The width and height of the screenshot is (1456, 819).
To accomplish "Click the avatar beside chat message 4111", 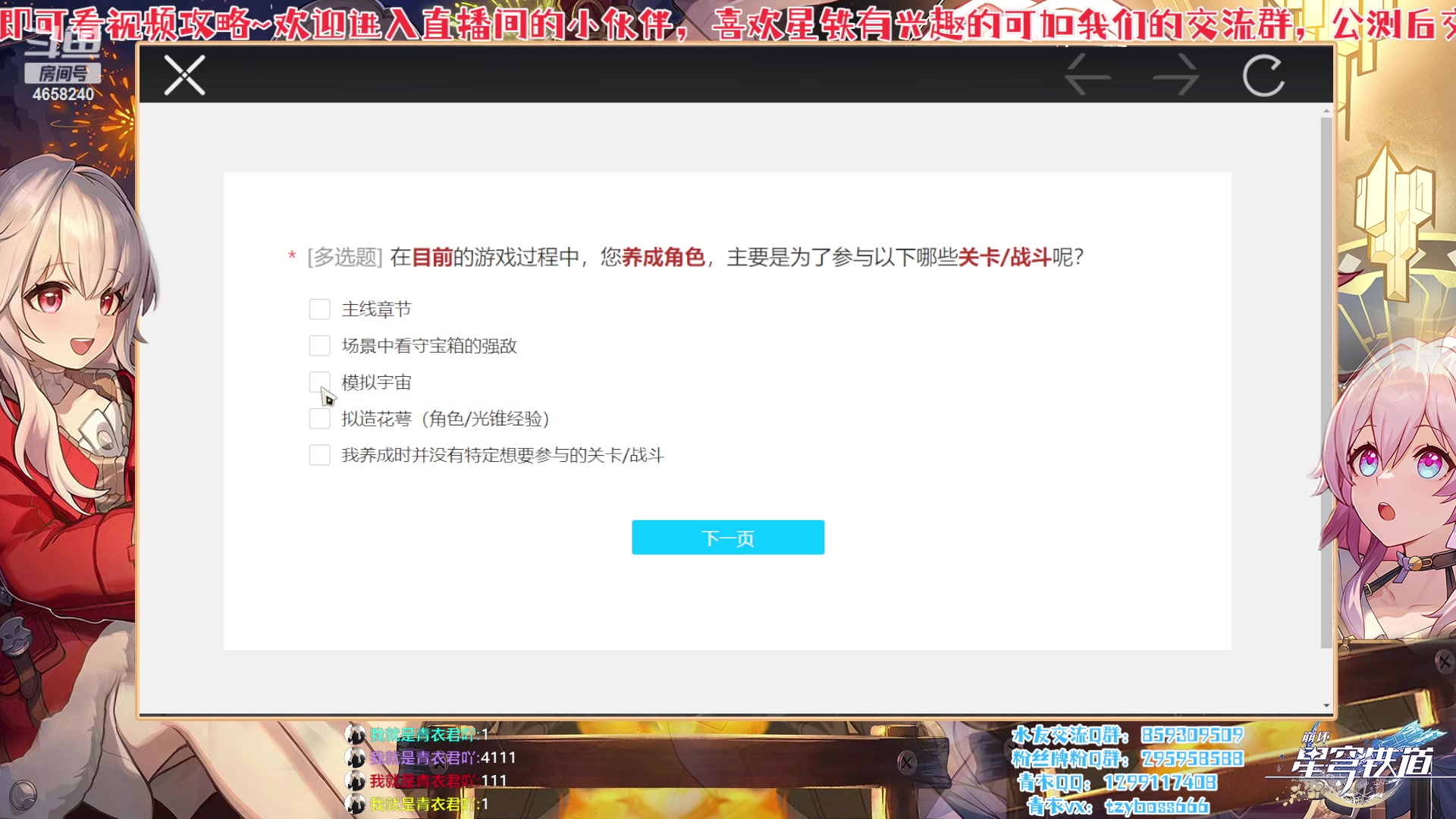I will coord(355,758).
